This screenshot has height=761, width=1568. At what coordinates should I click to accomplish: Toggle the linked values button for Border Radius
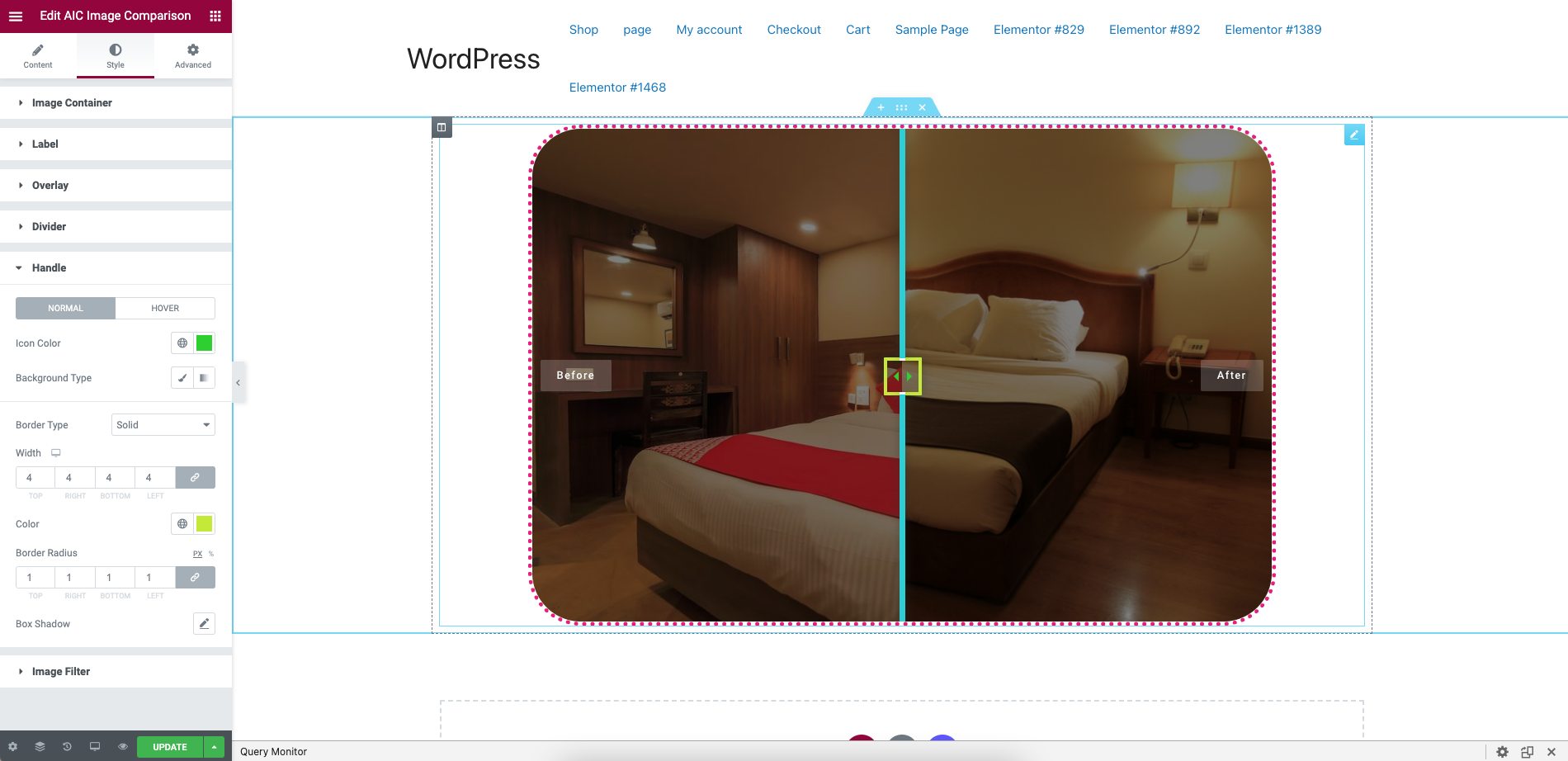pyautogui.click(x=195, y=578)
